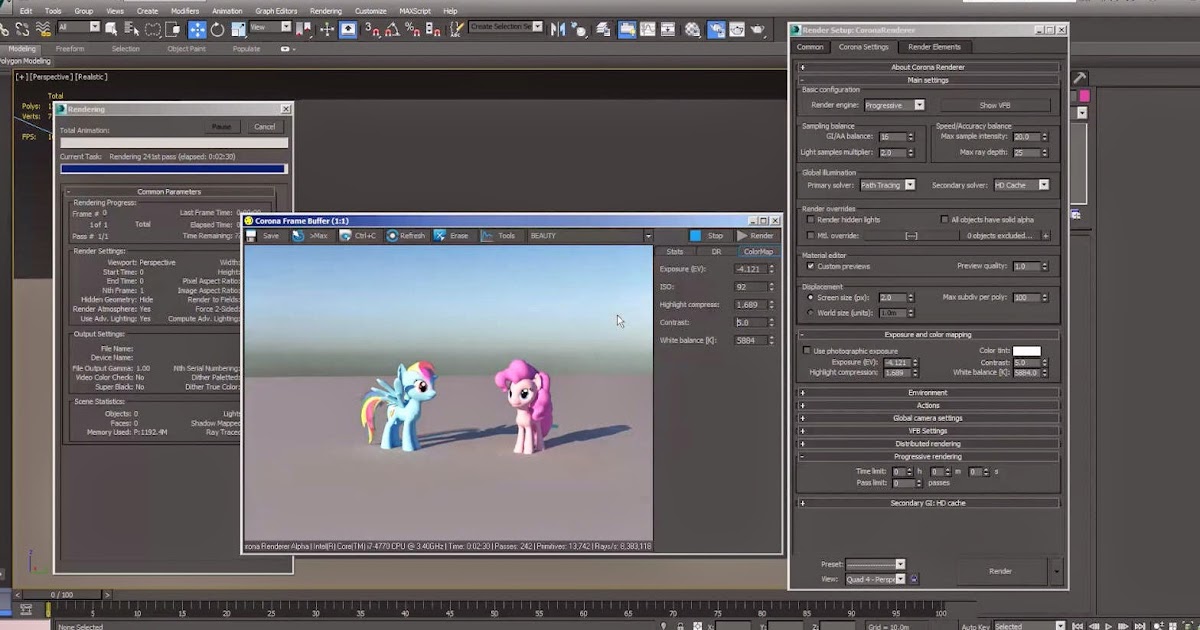Open the Graph Editors menu
Screen dimensions: 1200x630
(x=276, y=11)
